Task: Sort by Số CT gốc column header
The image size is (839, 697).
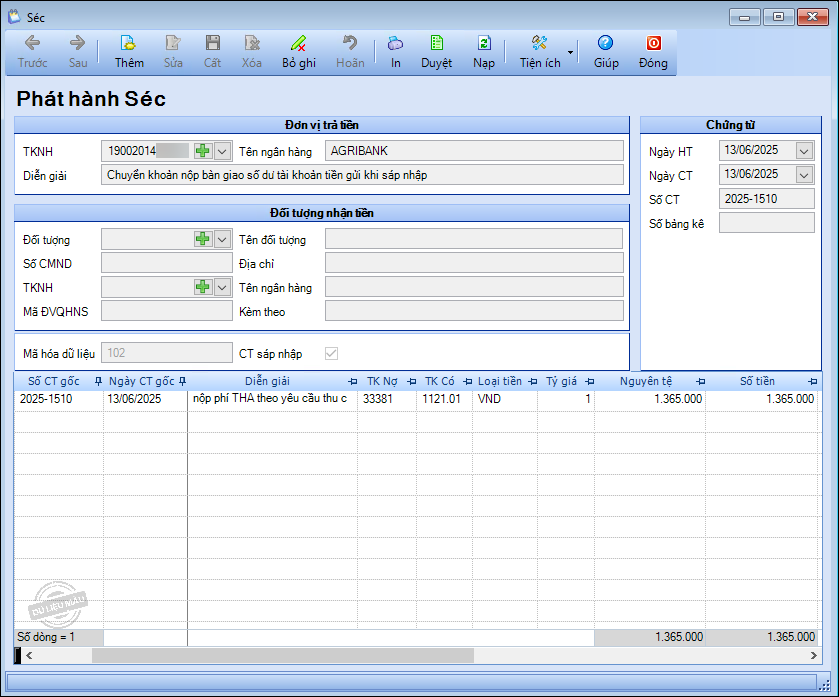Action: click(54, 381)
